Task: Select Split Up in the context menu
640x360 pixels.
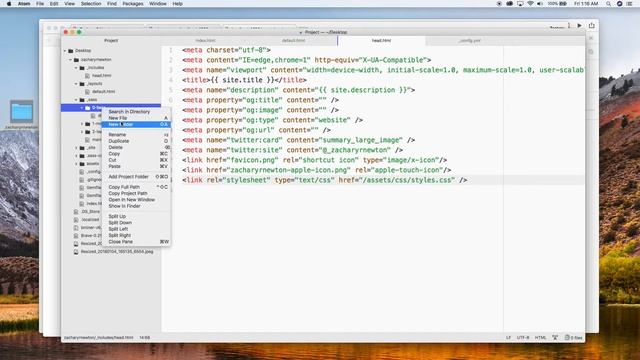Action: pos(136,216)
